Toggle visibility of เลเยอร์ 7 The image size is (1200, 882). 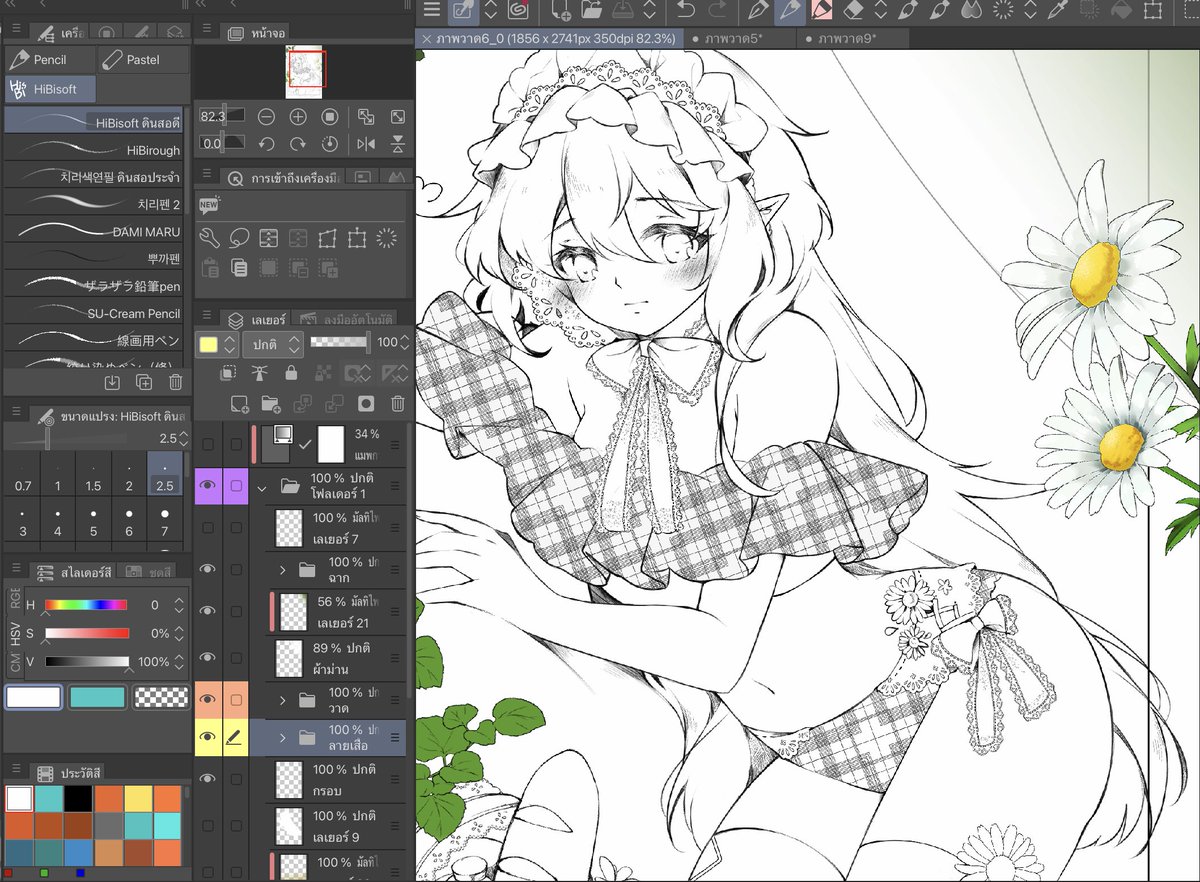coord(207,527)
